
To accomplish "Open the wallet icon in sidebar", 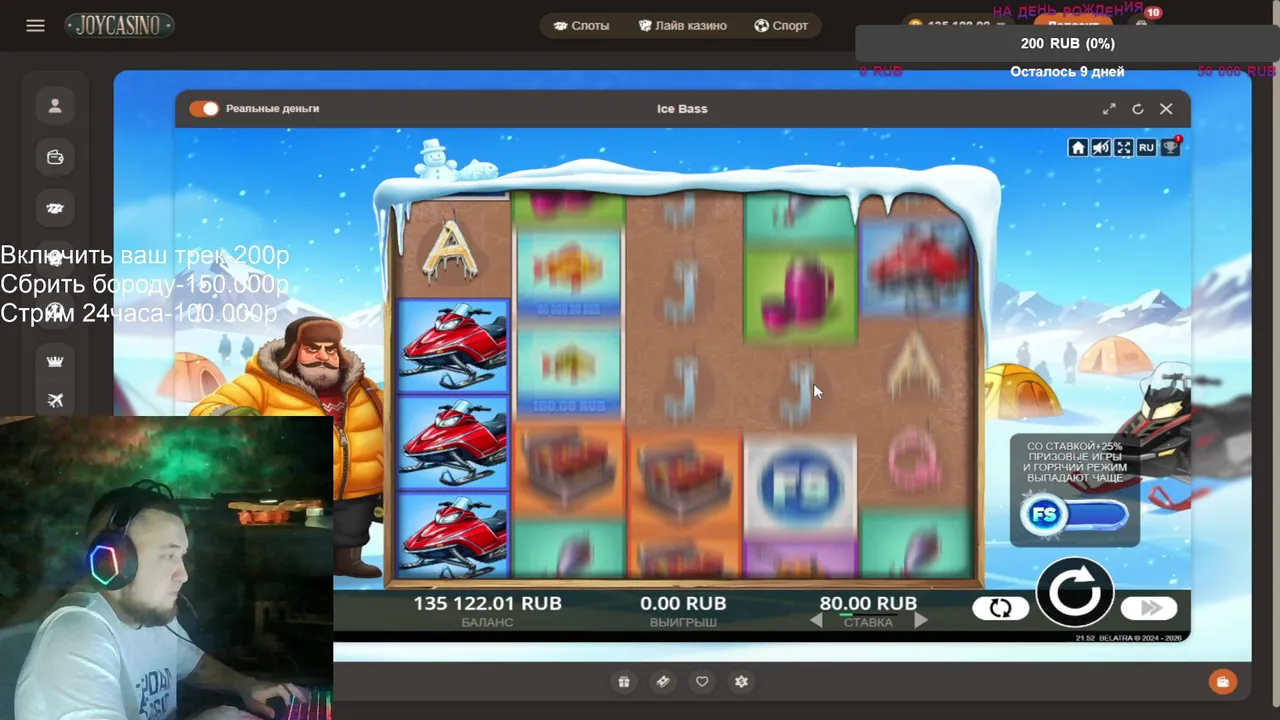I will click(55, 157).
